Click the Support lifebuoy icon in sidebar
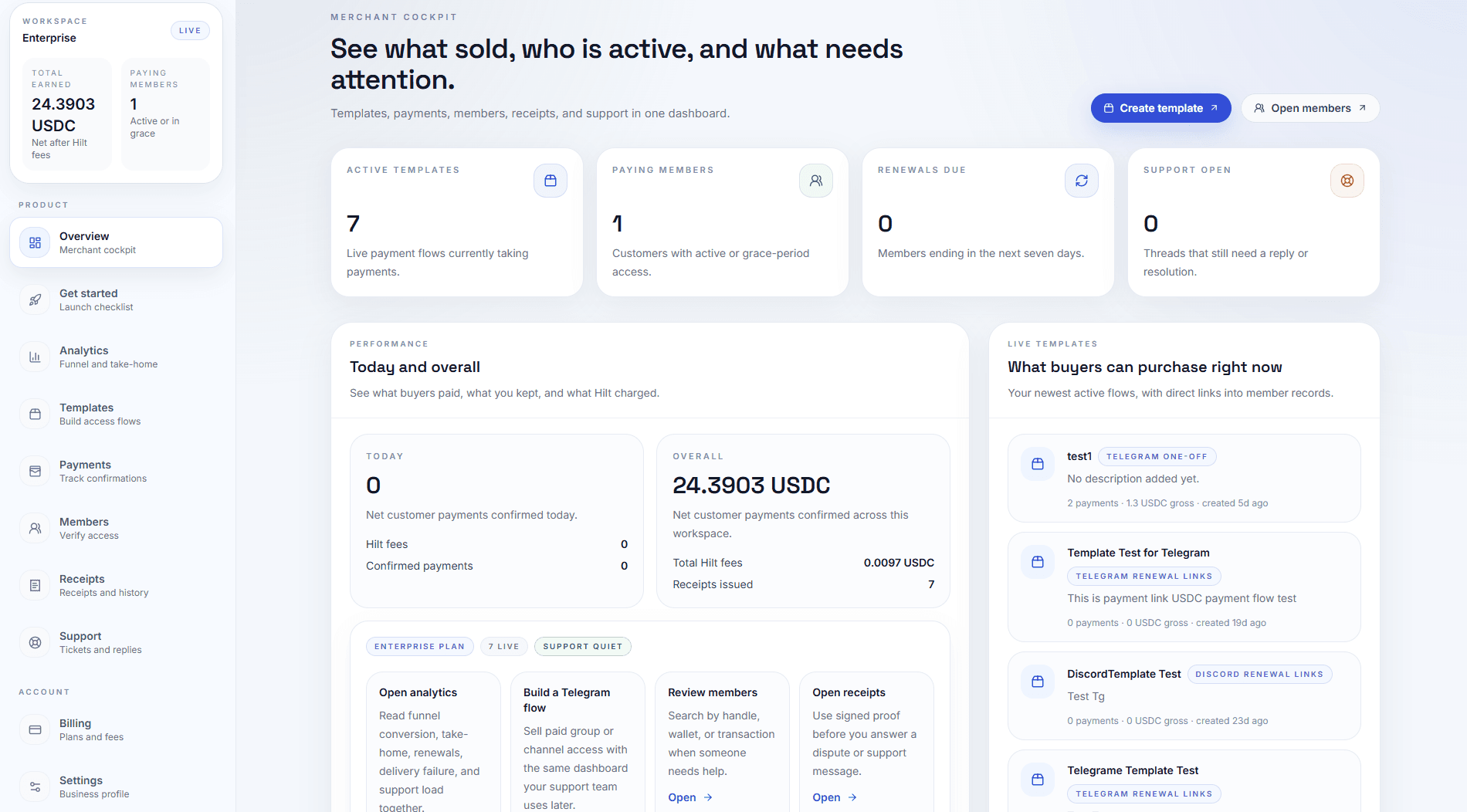The image size is (1467, 812). [35, 642]
